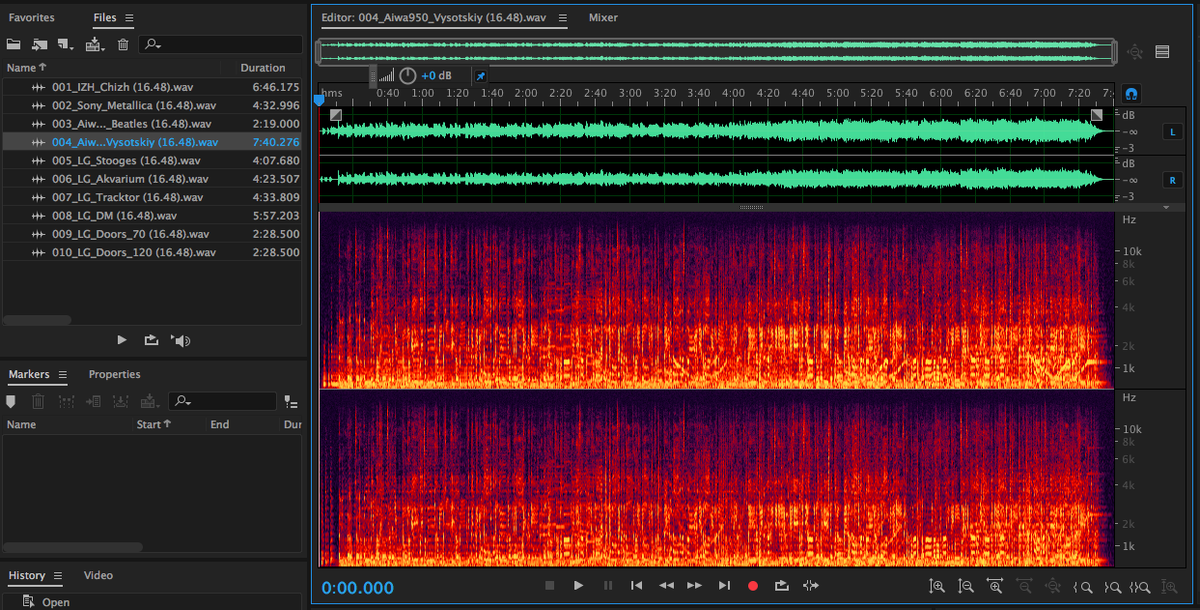1200x610 pixels.
Task: Toggle Auto-Play speaker in Files panel
Action: click(x=180, y=340)
